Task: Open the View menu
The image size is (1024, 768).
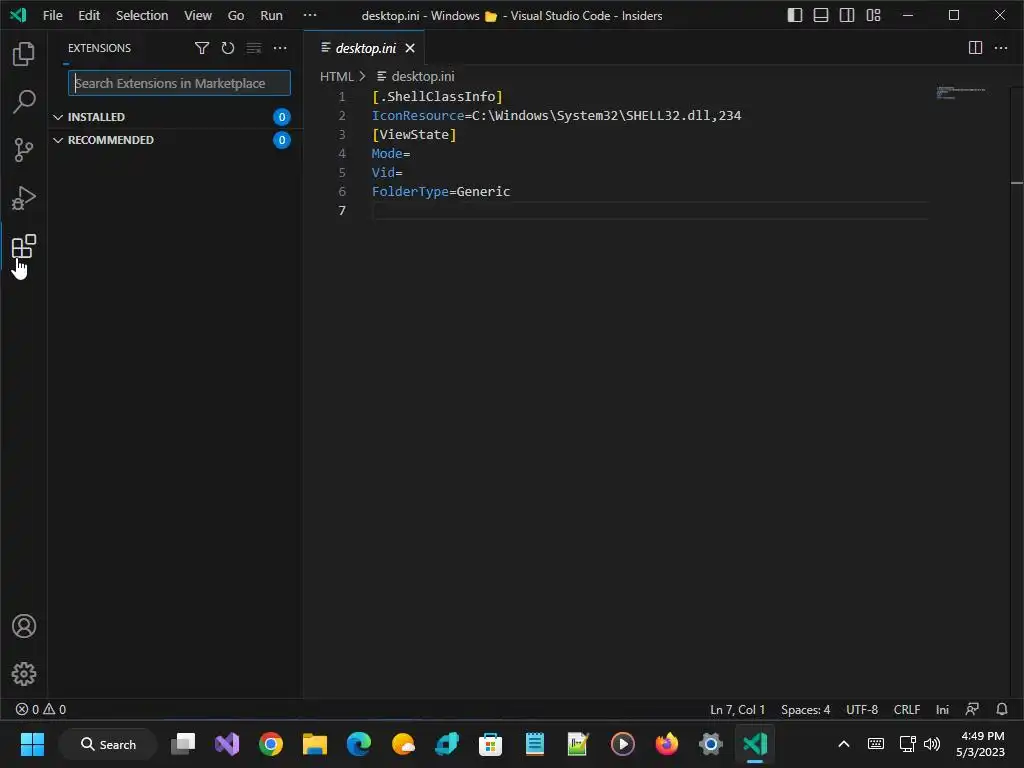Action: coord(197,15)
